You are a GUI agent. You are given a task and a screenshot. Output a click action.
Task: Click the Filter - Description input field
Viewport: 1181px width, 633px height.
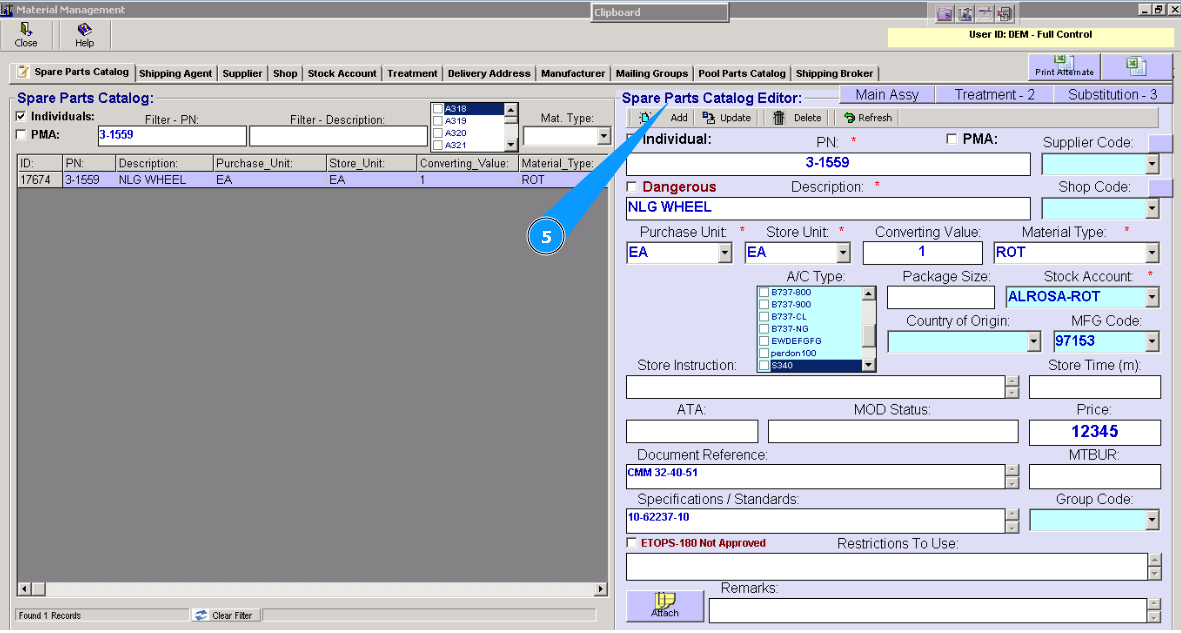338,136
